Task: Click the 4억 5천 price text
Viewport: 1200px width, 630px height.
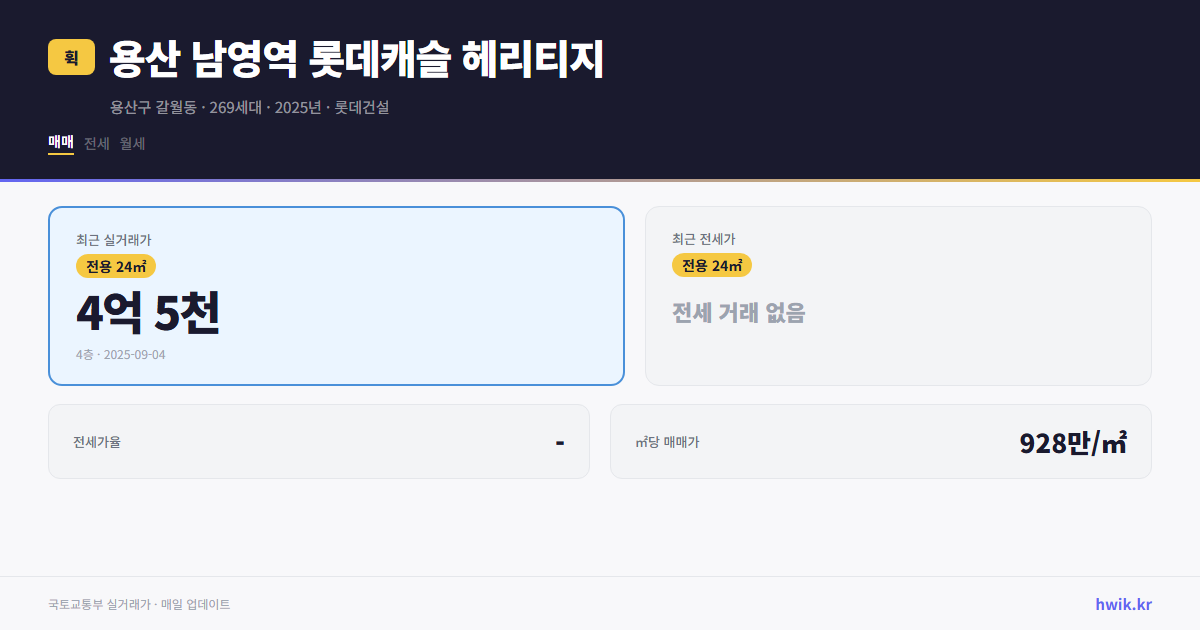Action: coord(148,315)
